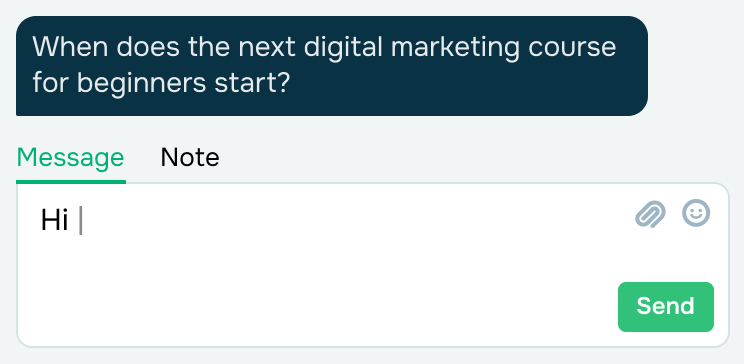The width and height of the screenshot is (744, 364).
Task: Choose the smiley icon beside paperclip
Action: point(696,213)
